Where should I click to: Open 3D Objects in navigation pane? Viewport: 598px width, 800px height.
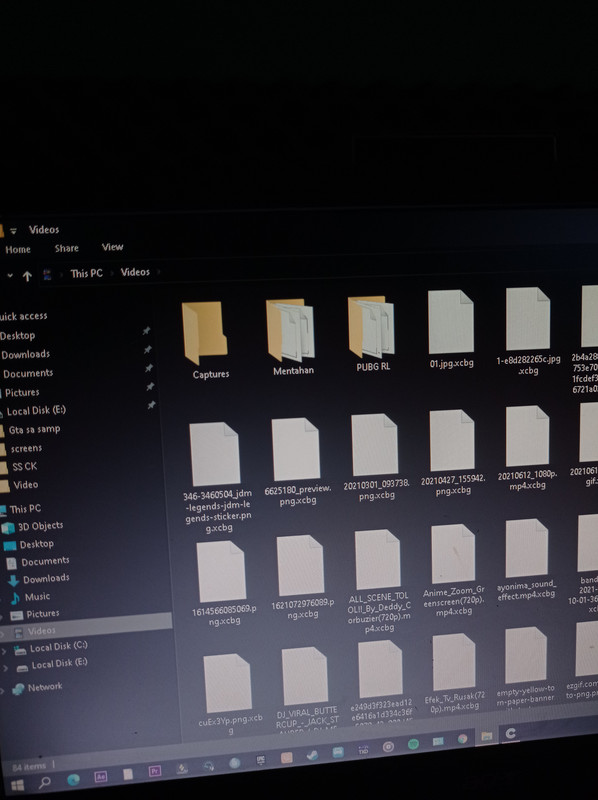click(40, 526)
